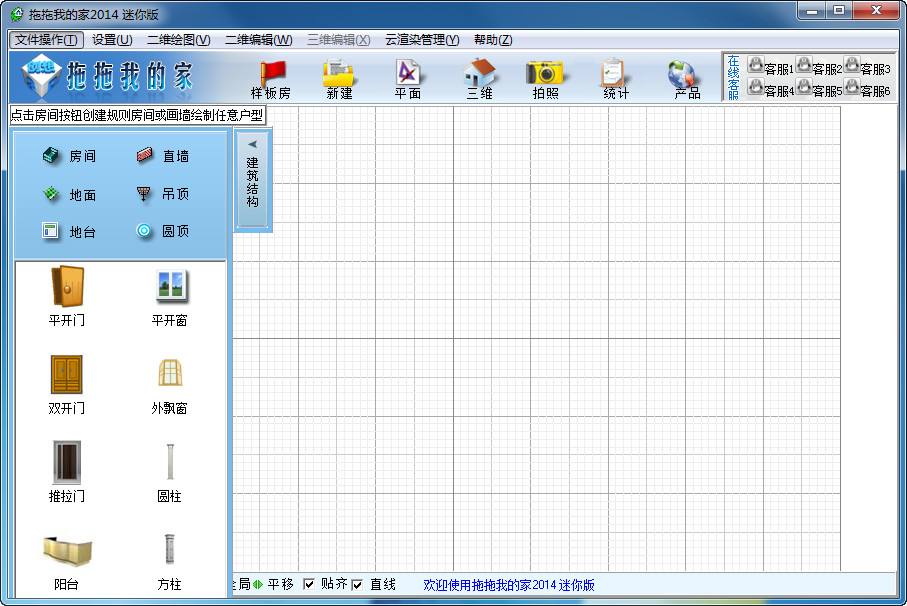The height and width of the screenshot is (606, 907).
Task: Click the greyed 三维编辑(X) menu
Action: click(339, 40)
